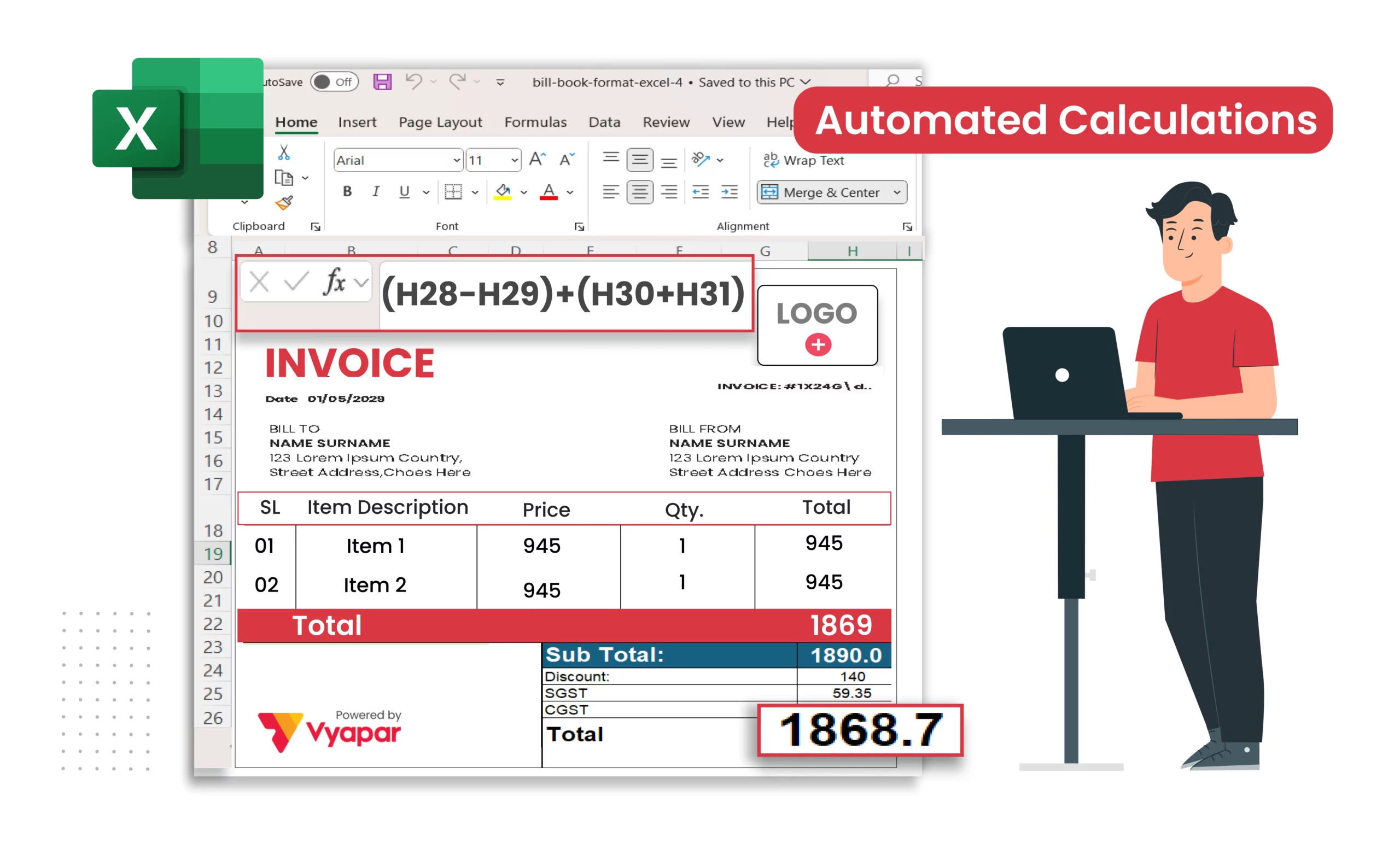This screenshot has width=1400, height=849.
Task: Click the Borders icon in Font group
Action: click(x=453, y=191)
